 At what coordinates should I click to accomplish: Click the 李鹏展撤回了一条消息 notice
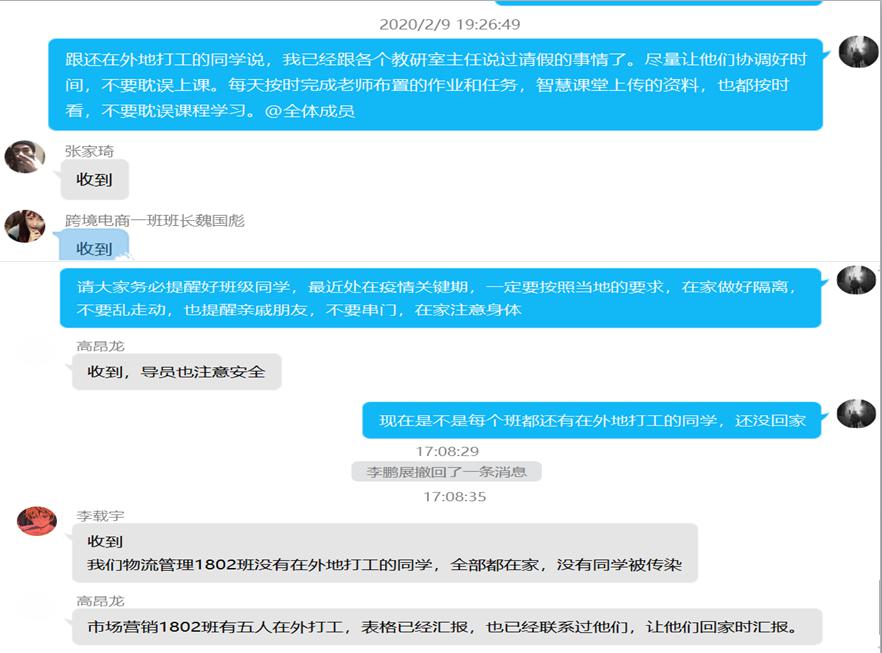[x=447, y=471]
